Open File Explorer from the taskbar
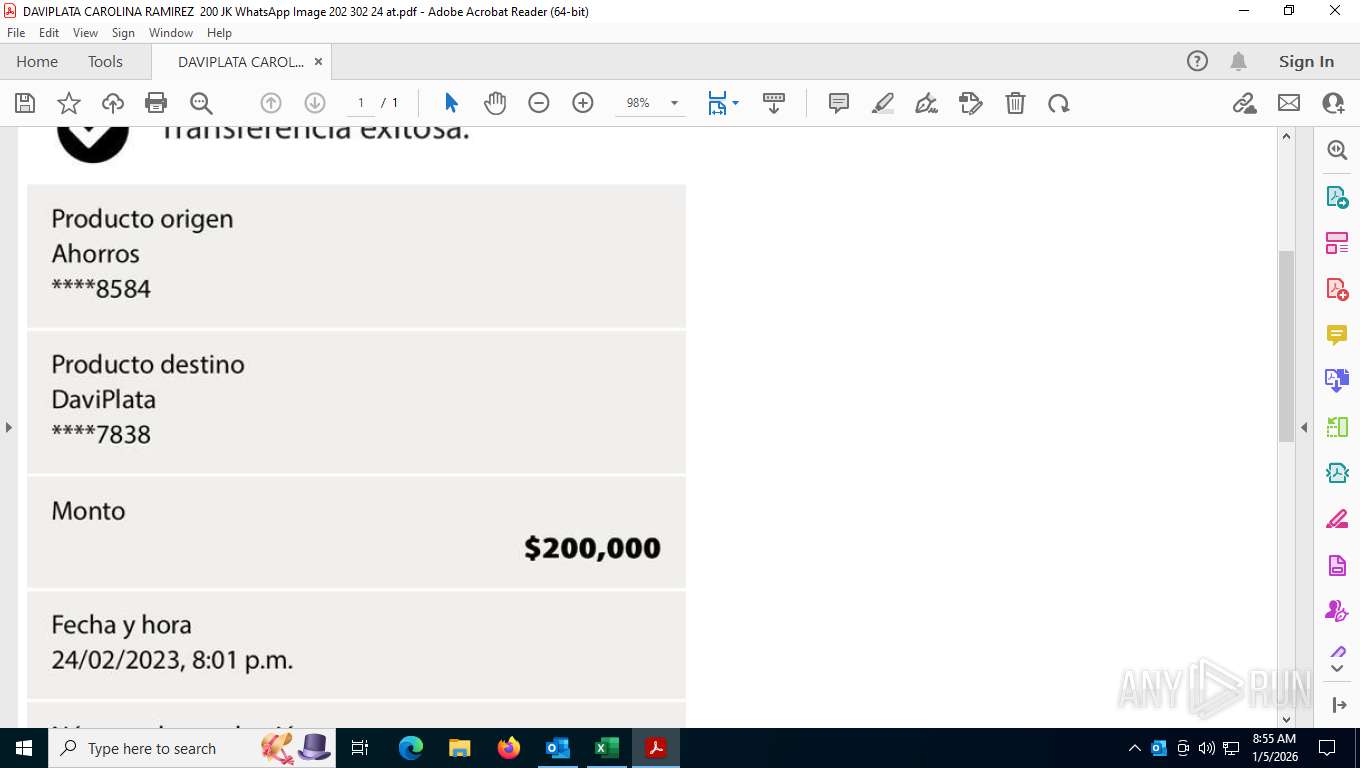This screenshot has height=768, width=1360. point(459,748)
